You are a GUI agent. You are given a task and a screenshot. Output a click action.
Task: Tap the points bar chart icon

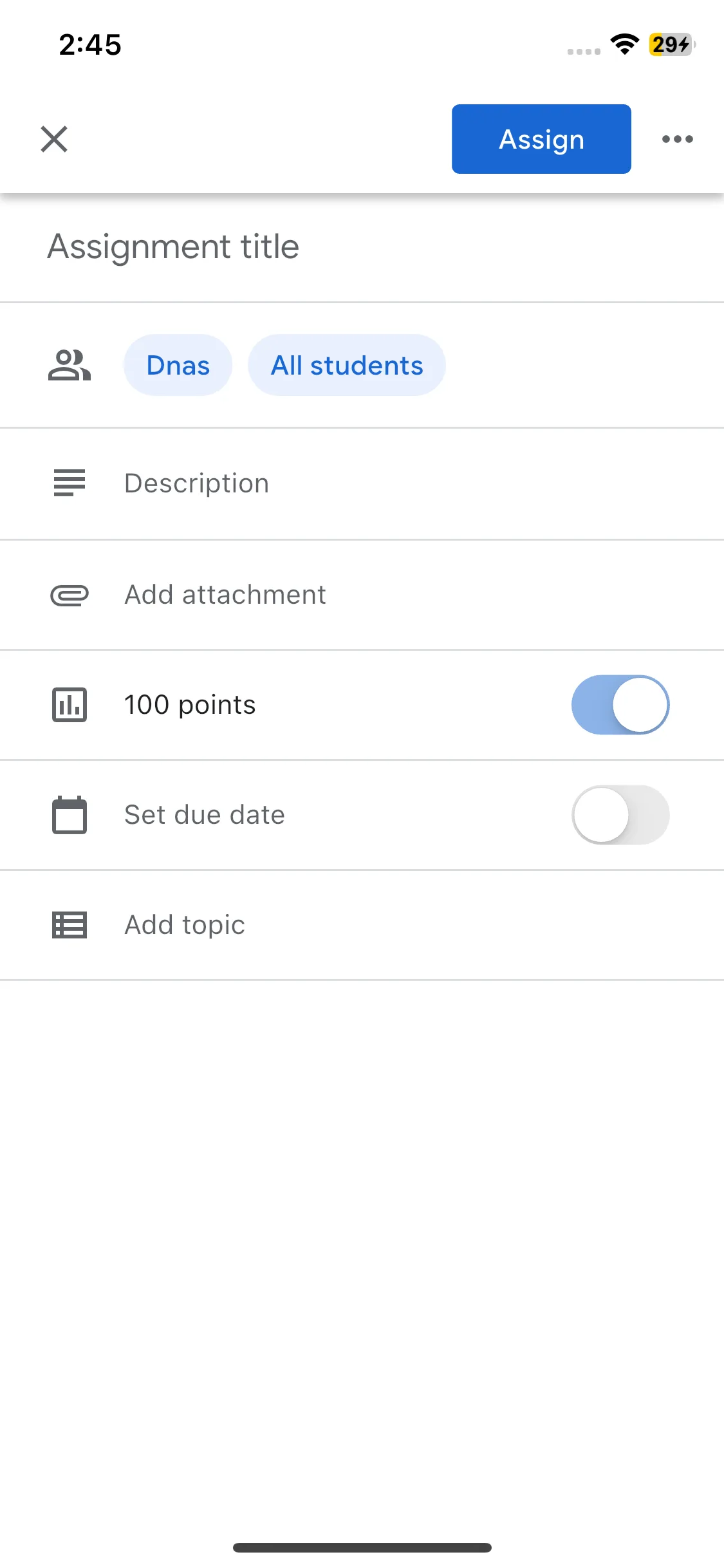(70, 705)
